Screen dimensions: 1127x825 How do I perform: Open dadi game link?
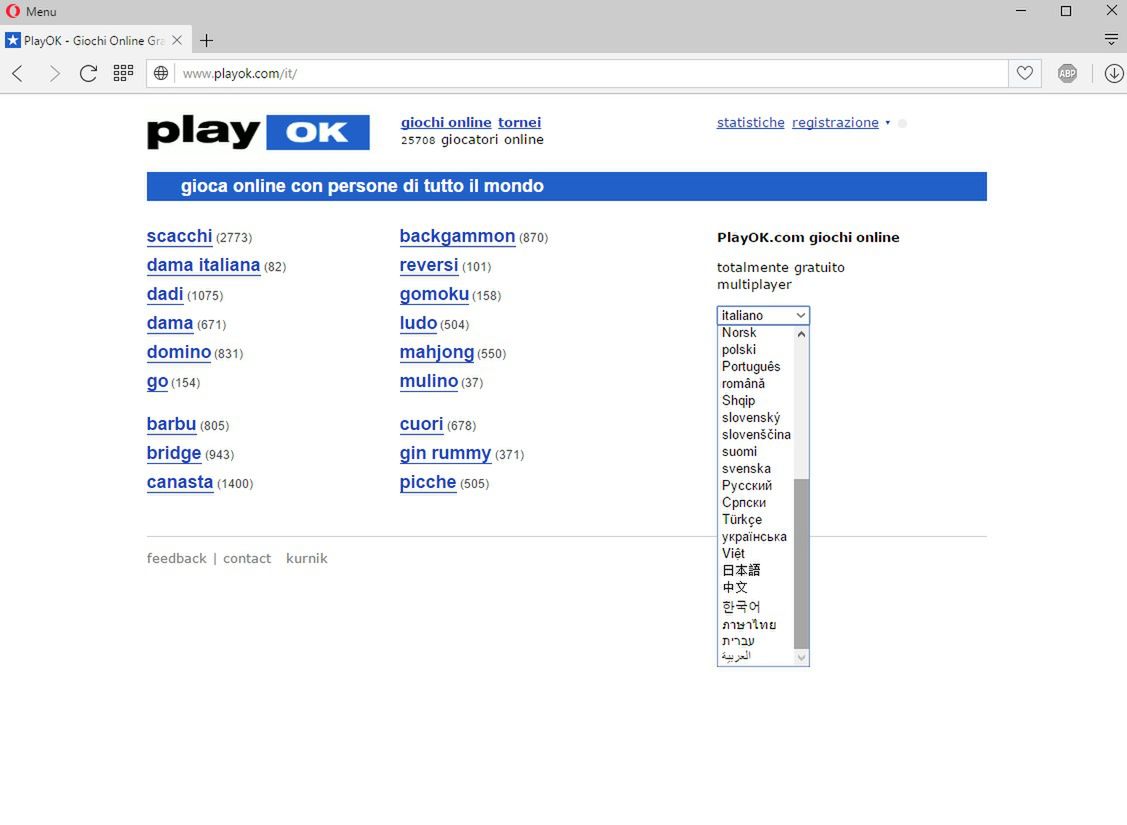click(x=165, y=294)
